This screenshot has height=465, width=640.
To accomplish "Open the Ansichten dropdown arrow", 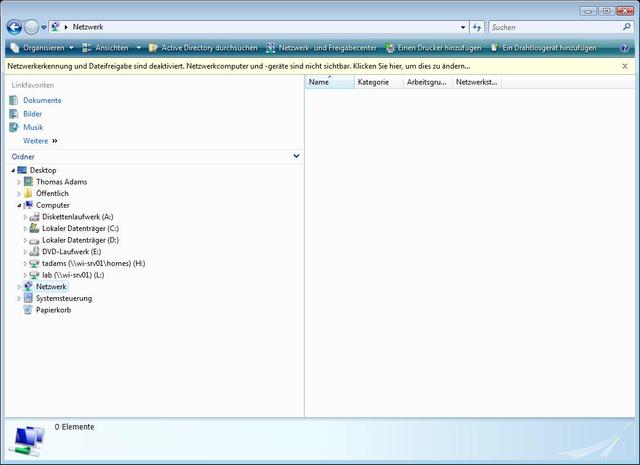I will (138, 48).
